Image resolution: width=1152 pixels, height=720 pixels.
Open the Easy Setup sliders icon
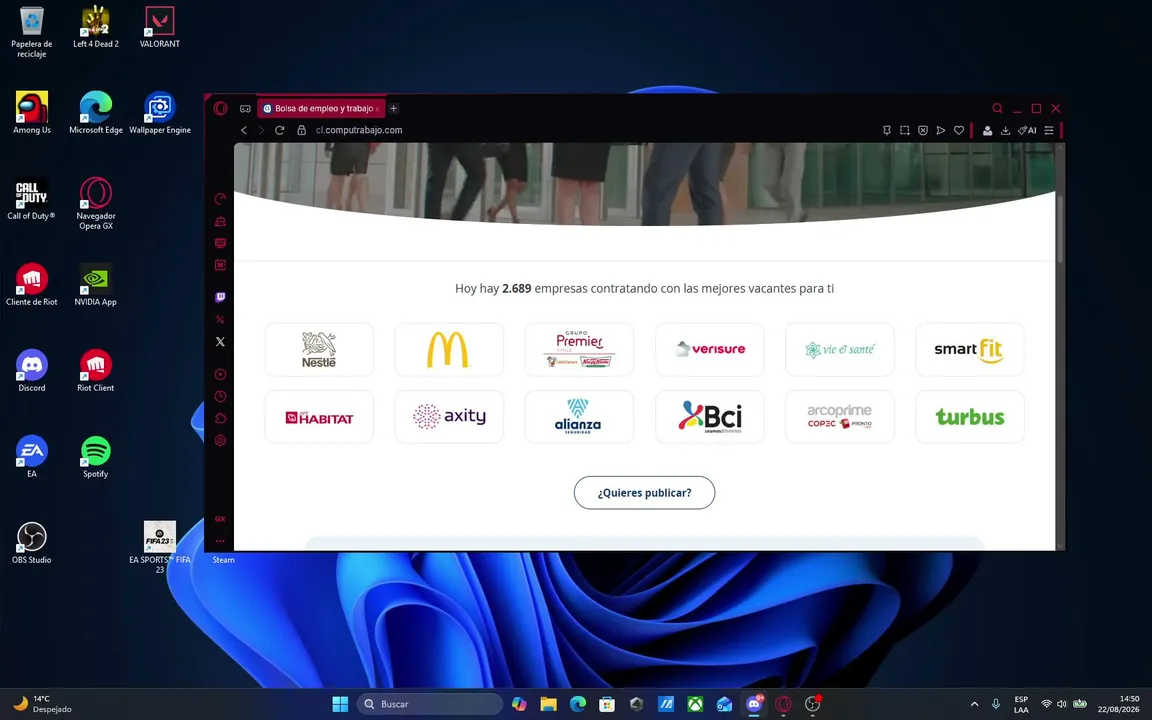(x=1049, y=130)
